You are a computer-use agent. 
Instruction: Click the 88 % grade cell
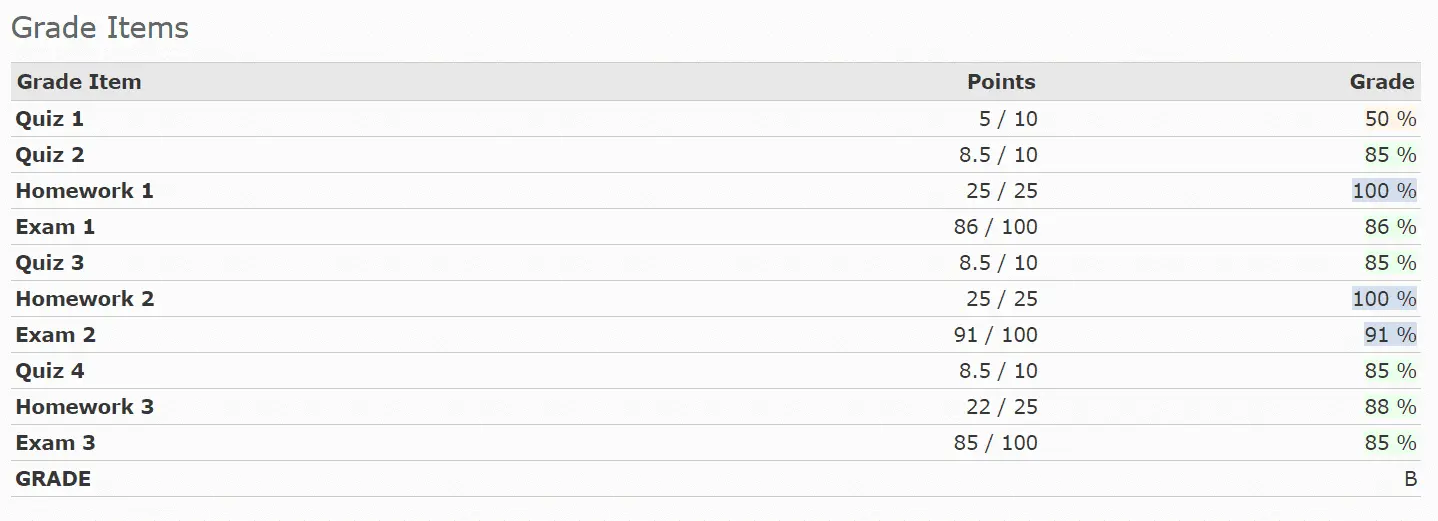coord(1390,407)
